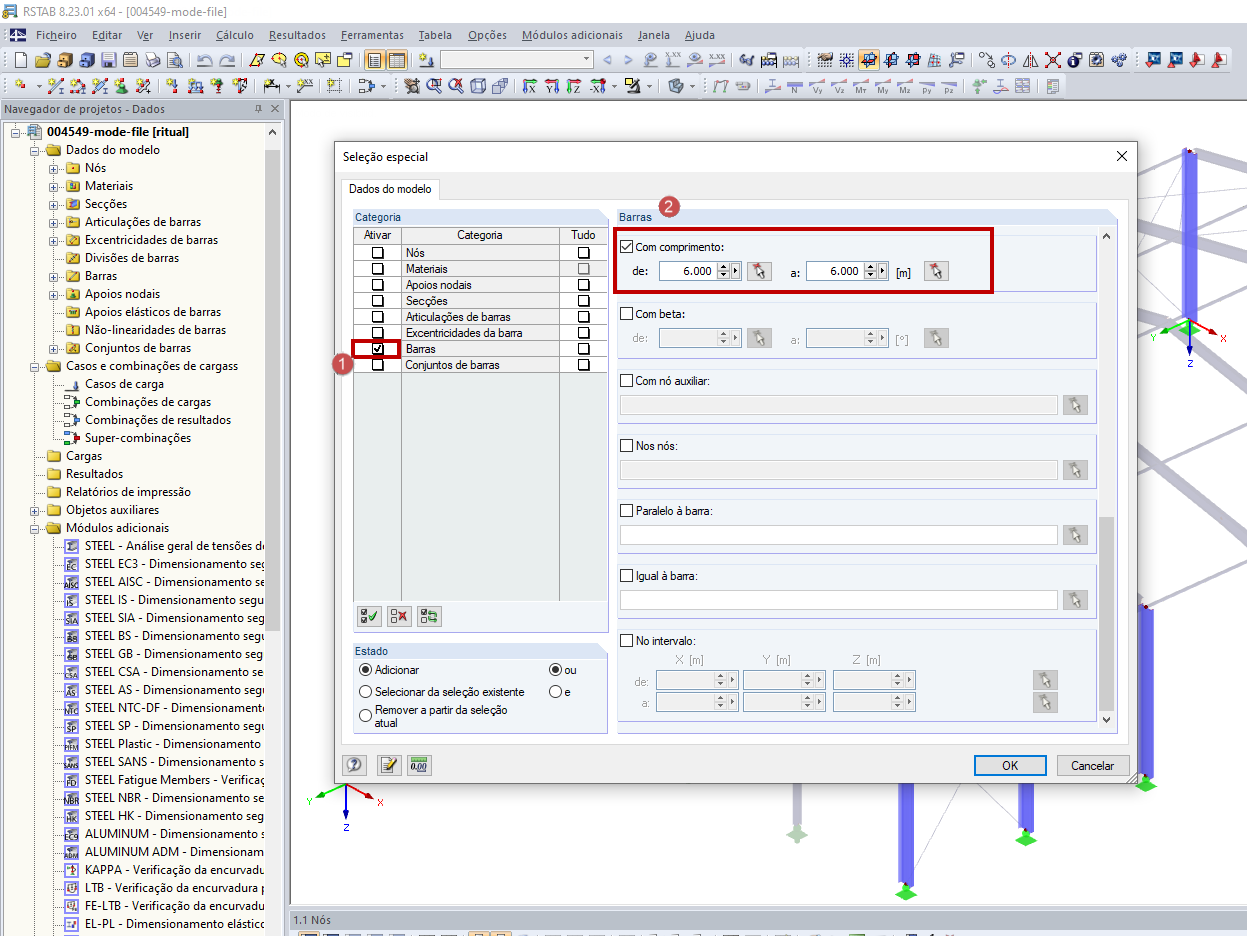Click the Deselect all categories icon

tap(399, 616)
